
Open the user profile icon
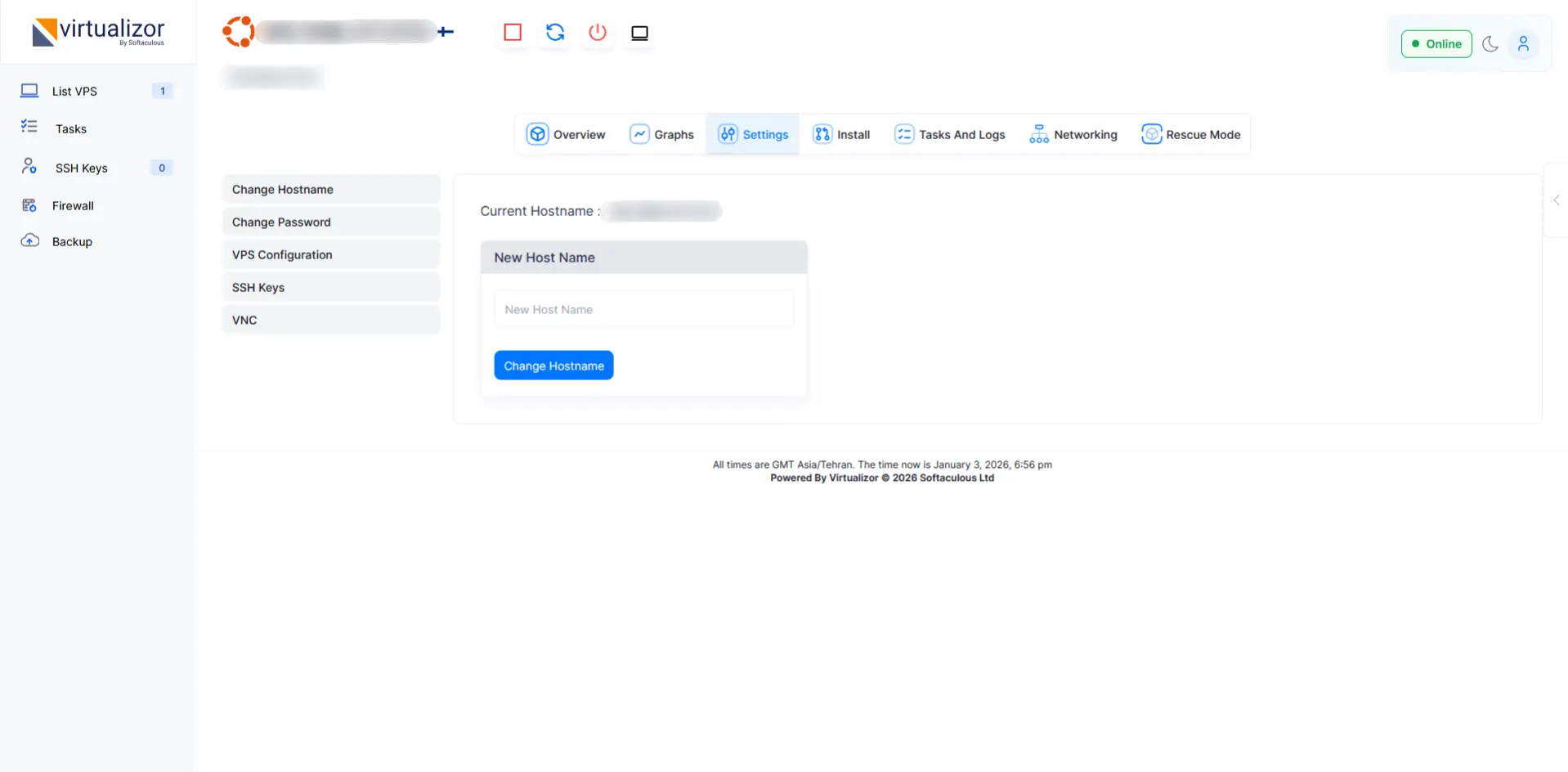point(1523,44)
